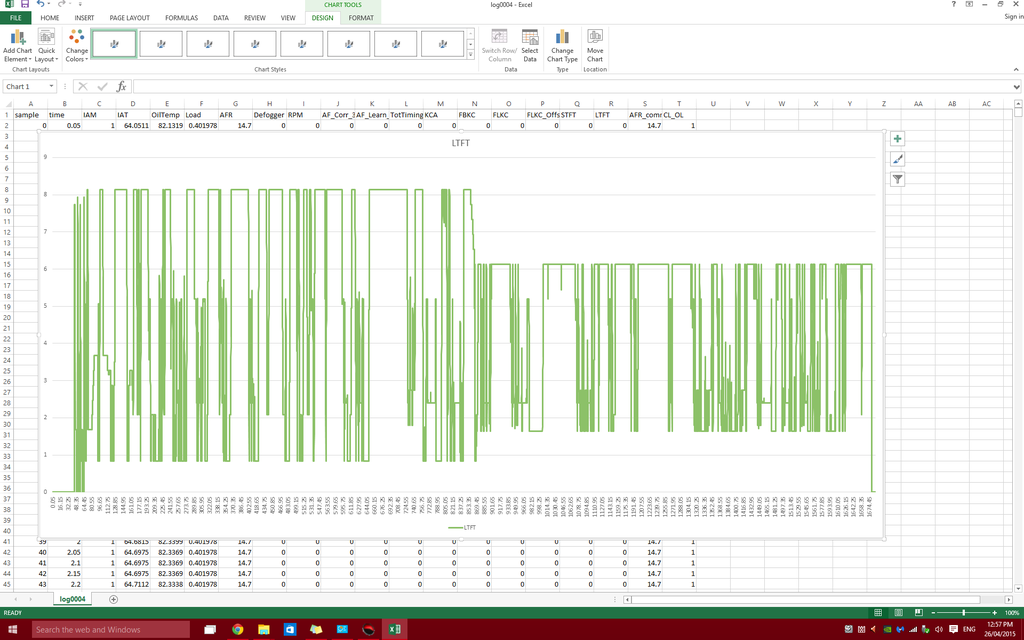Switch to the Format ribbon tab
1024x640 pixels.
pos(361,18)
